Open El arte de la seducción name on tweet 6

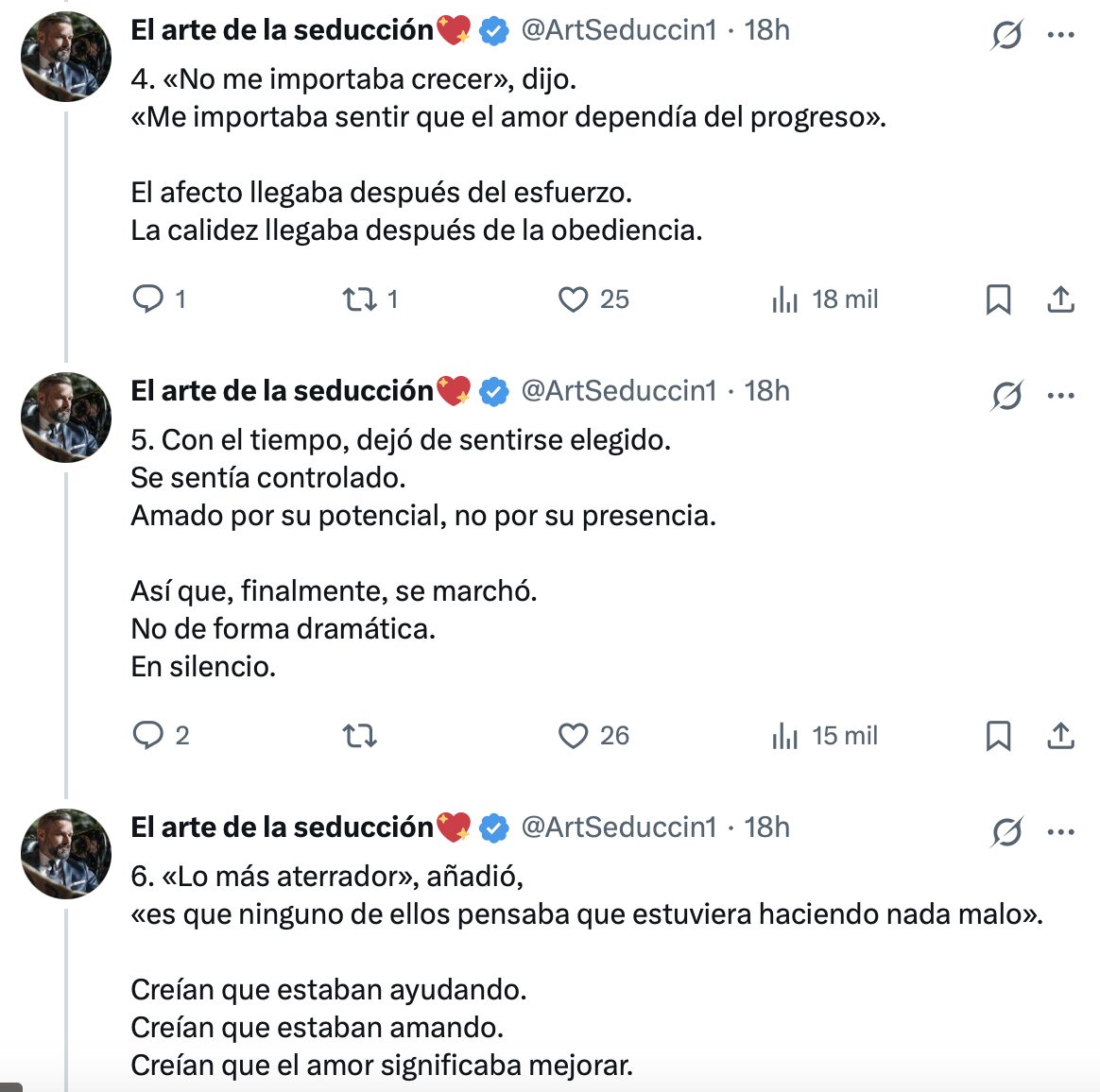[x=282, y=828]
